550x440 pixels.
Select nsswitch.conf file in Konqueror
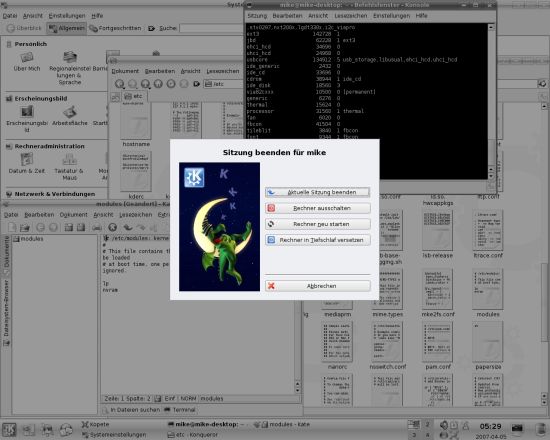(x=387, y=346)
